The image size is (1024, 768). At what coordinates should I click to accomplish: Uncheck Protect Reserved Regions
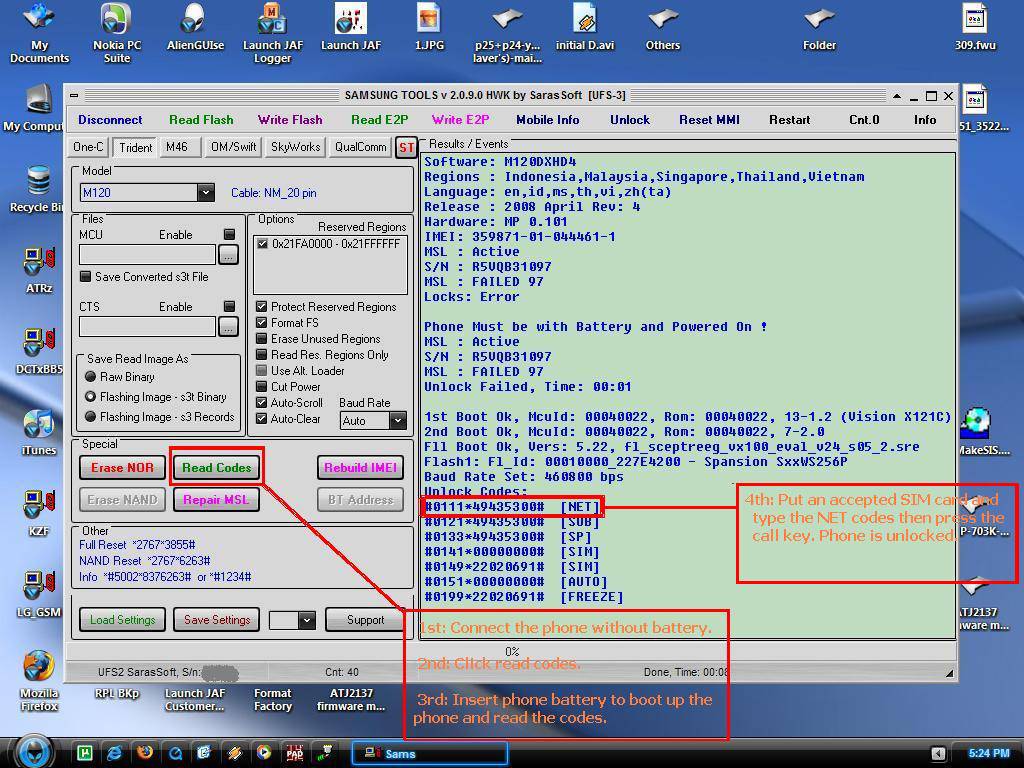pos(261,306)
